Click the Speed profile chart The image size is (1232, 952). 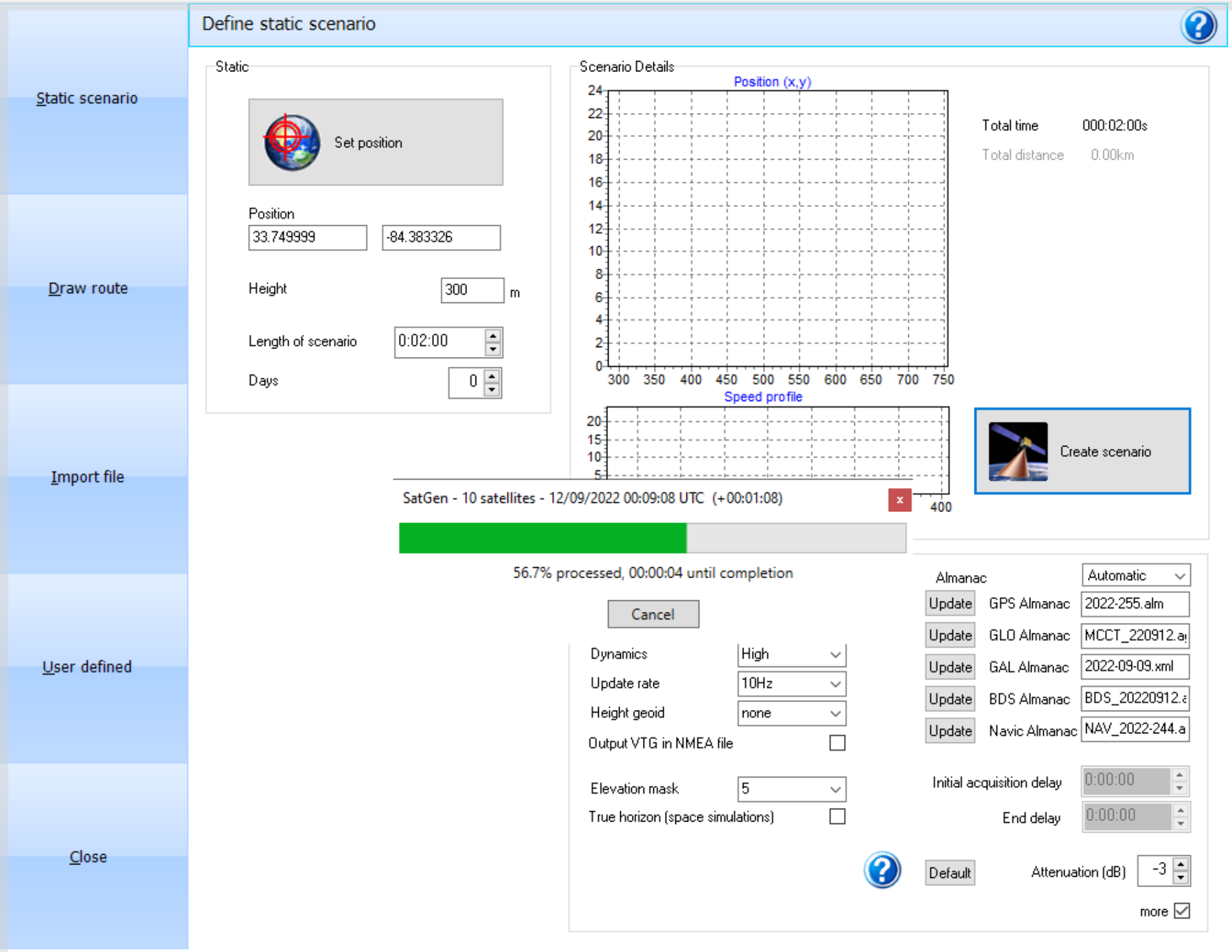coord(777,443)
